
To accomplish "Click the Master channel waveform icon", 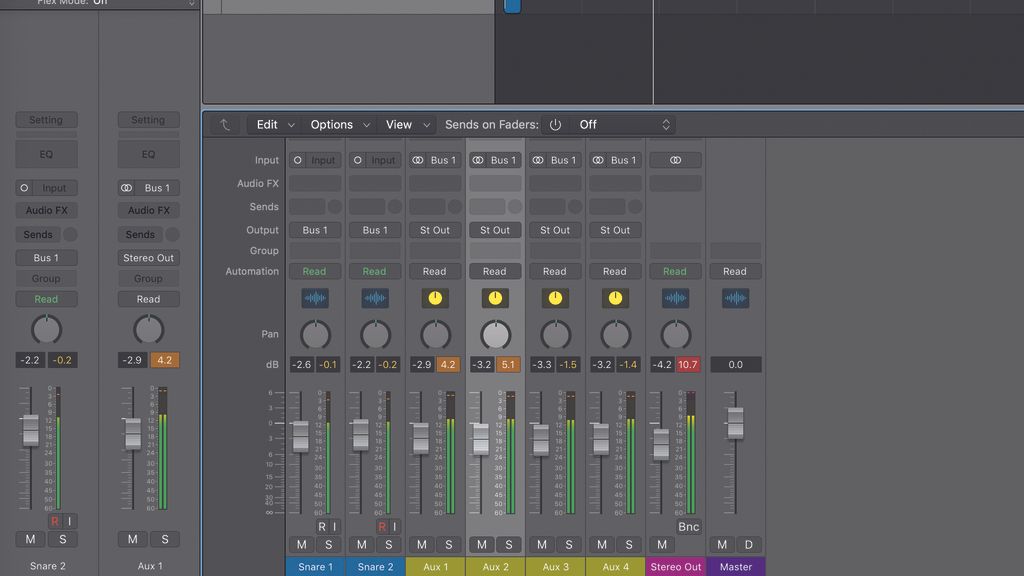I will (735, 298).
